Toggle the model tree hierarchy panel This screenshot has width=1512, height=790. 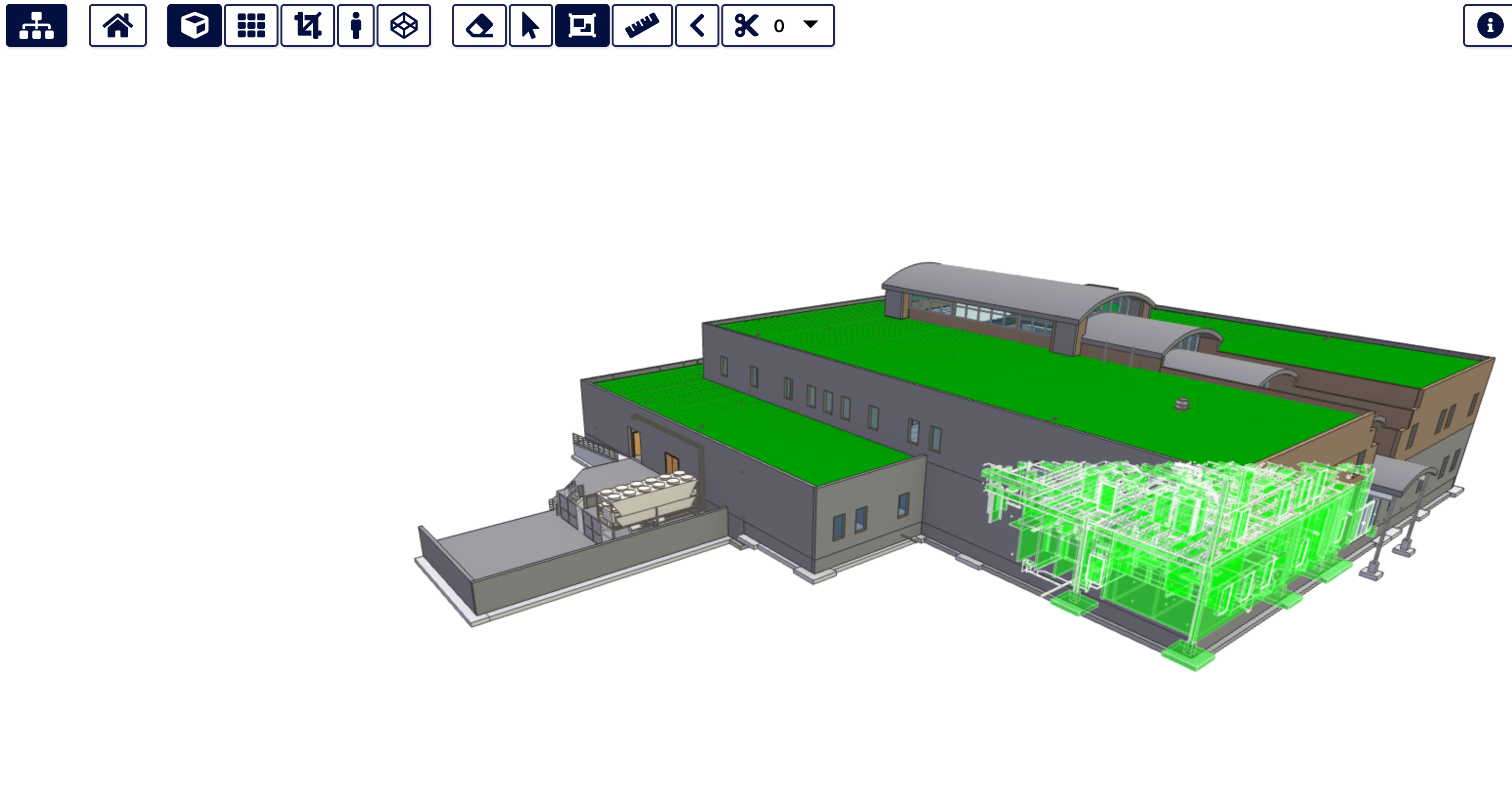coord(37,25)
